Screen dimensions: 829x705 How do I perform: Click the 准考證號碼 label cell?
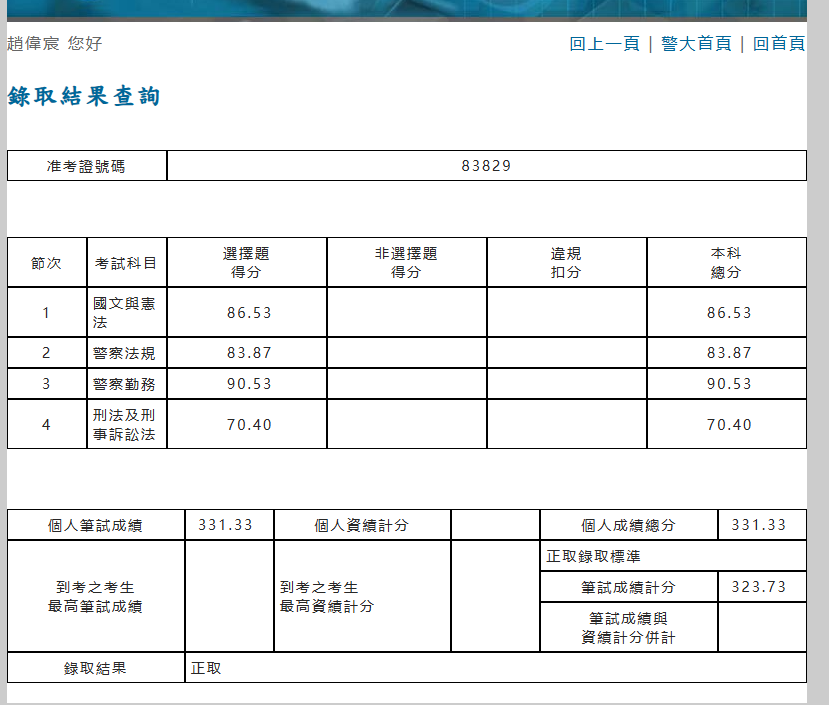click(x=87, y=166)
